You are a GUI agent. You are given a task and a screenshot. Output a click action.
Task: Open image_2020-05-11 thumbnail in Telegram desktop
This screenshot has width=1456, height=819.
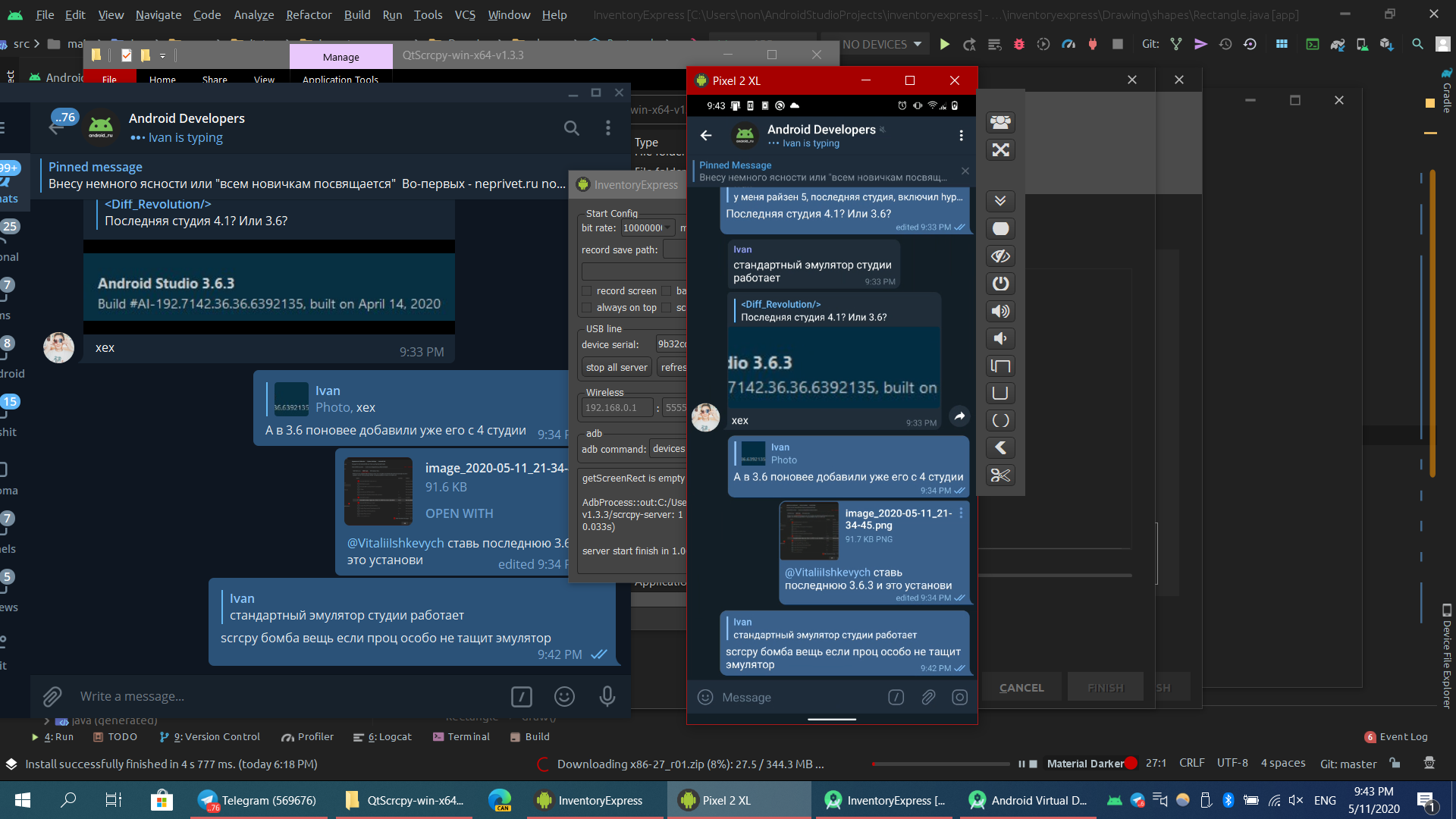[378, 491]
